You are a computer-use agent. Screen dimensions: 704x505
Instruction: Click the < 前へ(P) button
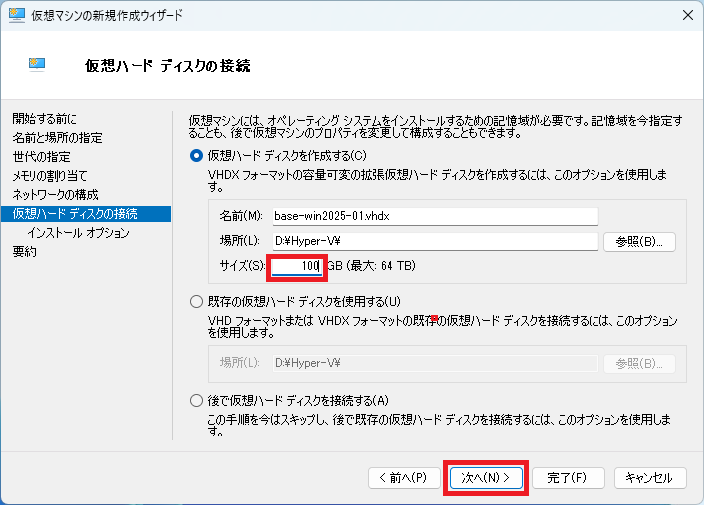pos(404,478)
